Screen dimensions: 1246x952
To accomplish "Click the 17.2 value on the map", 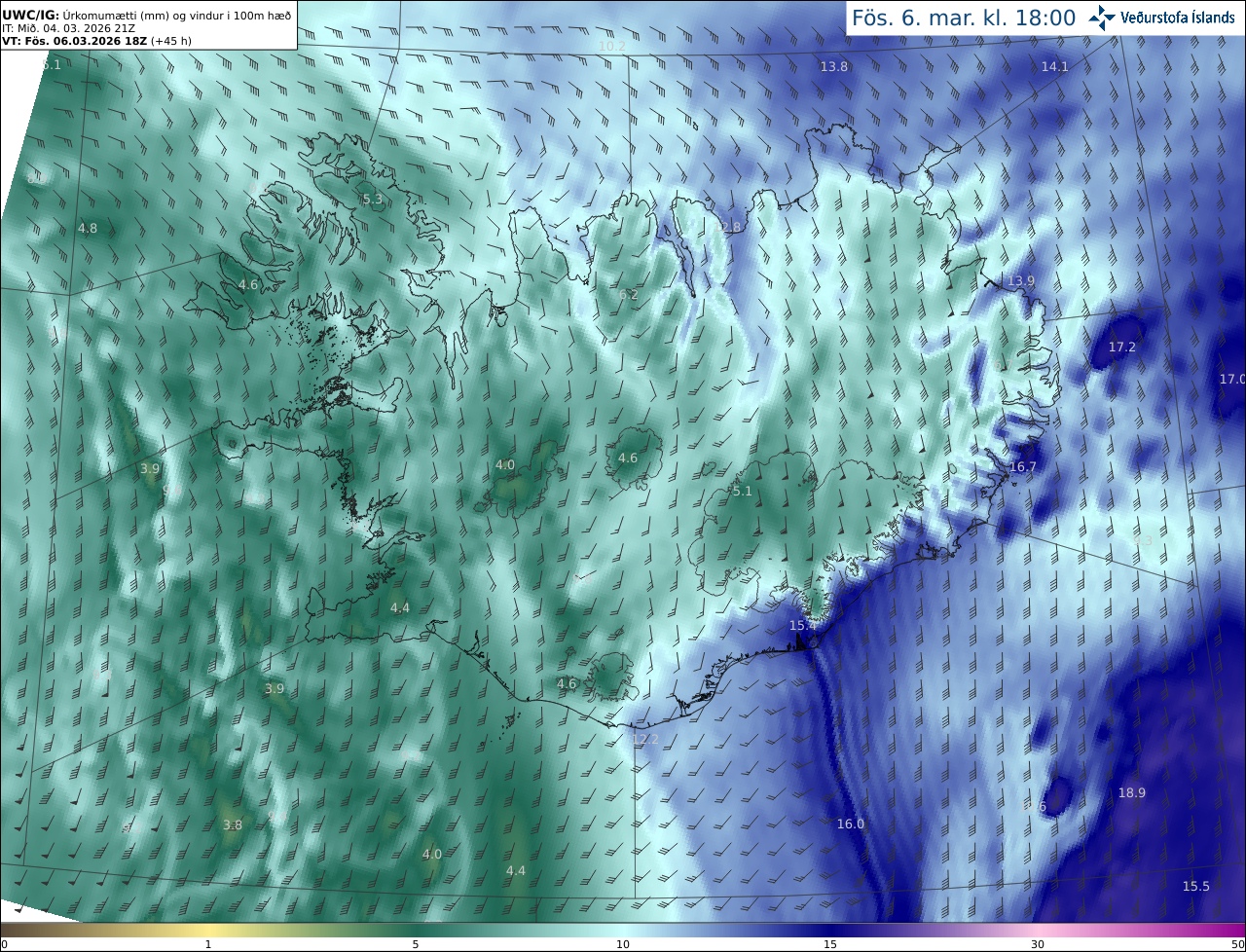I will 1122,347.
